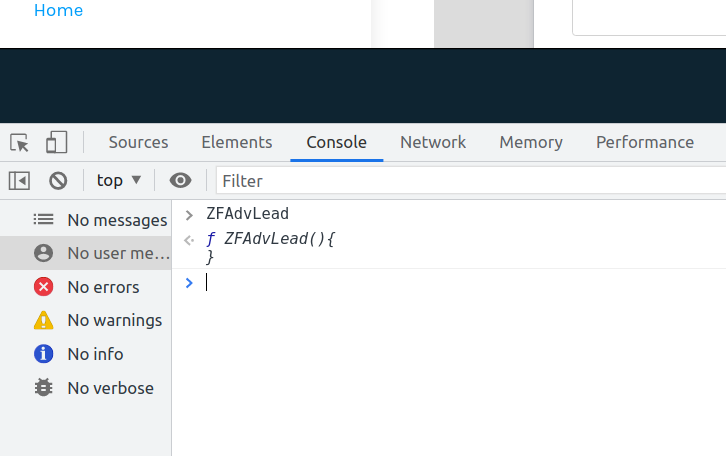Go to the Memory tab
Viewport: 726px width, 456px height.
[x=531, y=142]
